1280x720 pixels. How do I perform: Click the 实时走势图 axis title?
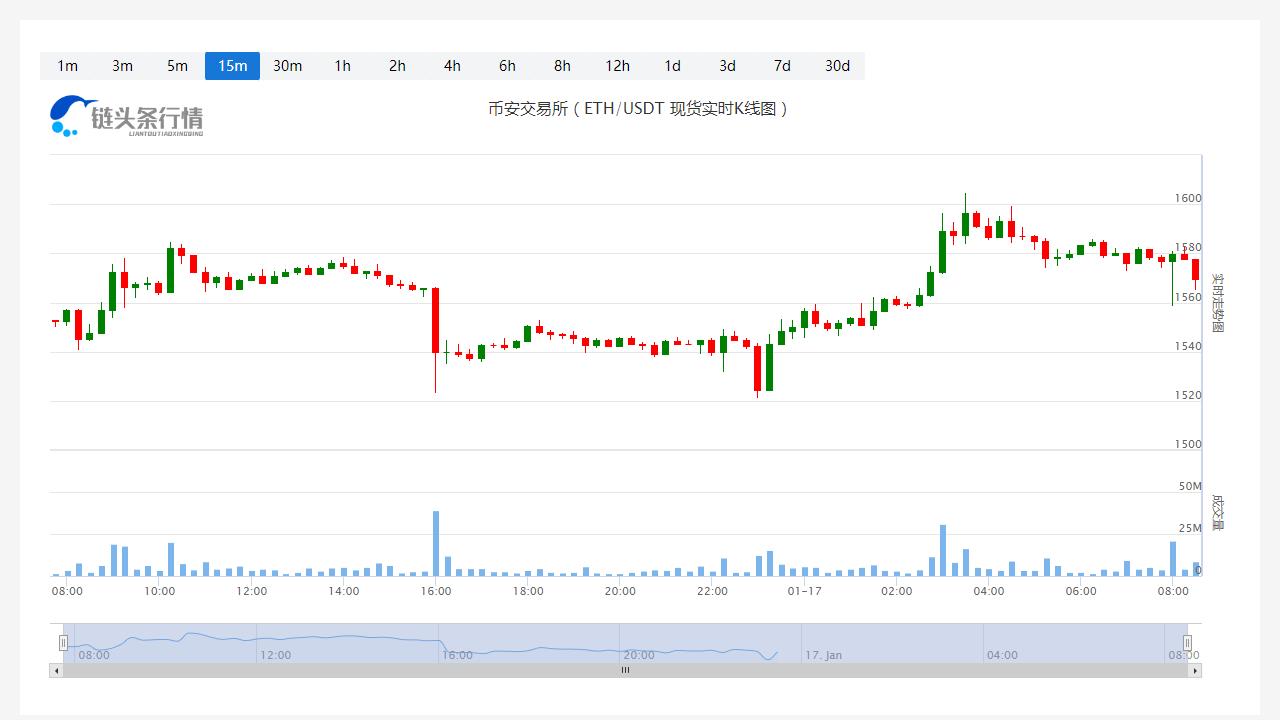pyautogui.click(x=1217, y=302)
